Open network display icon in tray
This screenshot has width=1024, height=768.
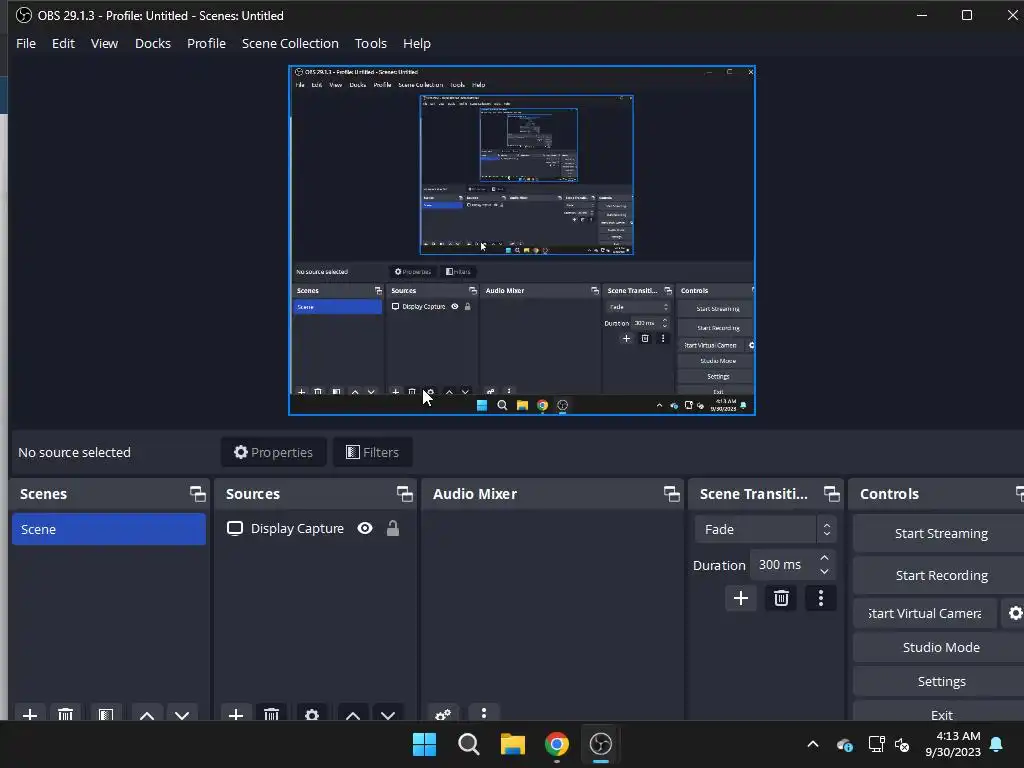tap(876, 744)
